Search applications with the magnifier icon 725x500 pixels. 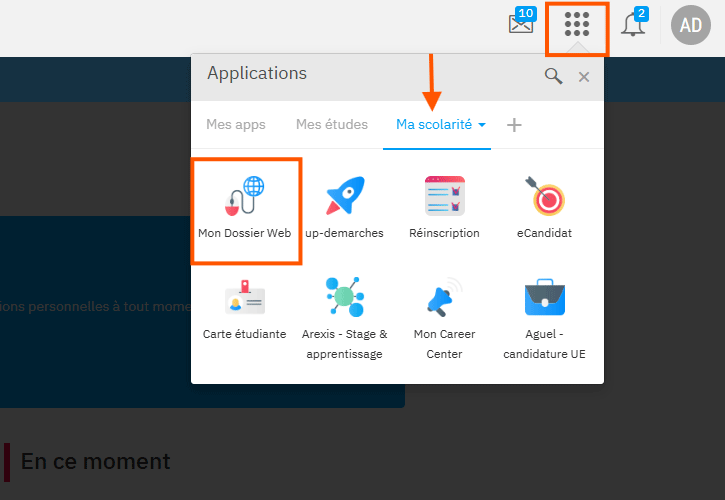pyautogui.click(x=553, y=76)
